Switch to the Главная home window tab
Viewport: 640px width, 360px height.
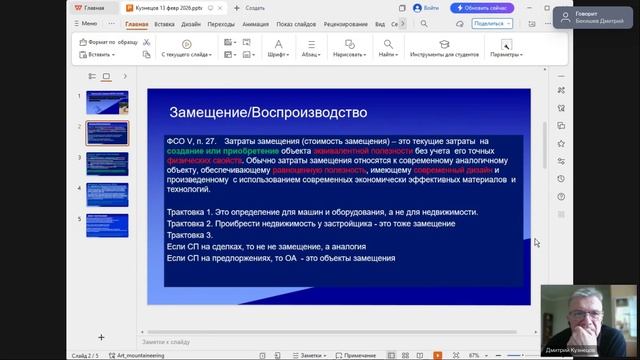point(90,8)
